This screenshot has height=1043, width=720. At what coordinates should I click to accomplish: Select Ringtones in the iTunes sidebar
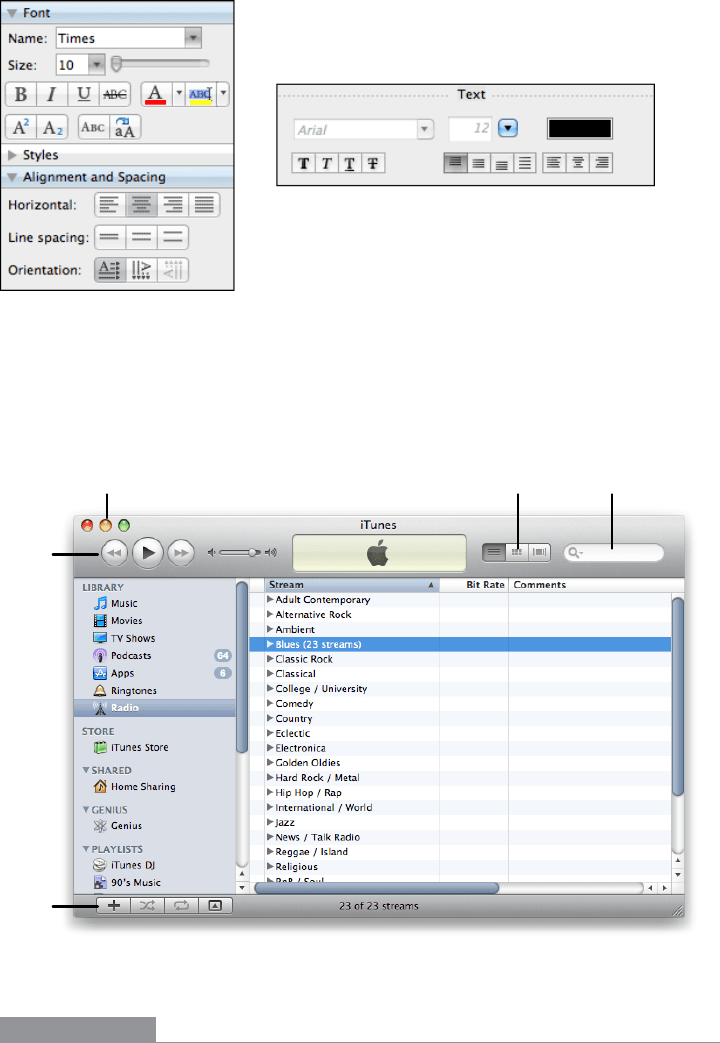[134, 690]
